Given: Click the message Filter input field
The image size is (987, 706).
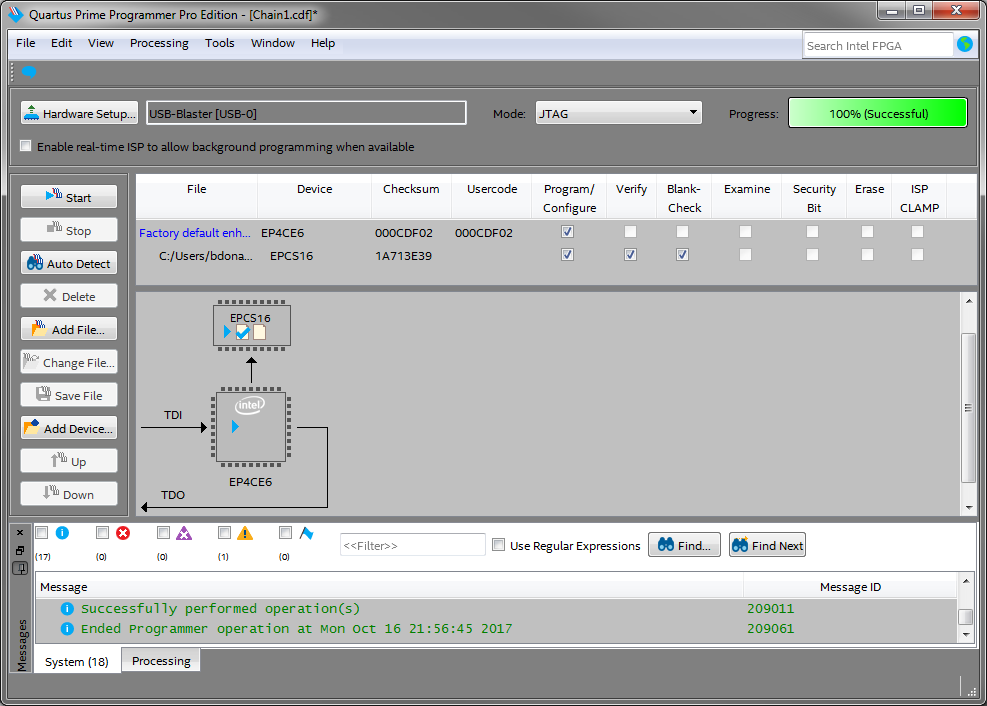Looking at the screenshot, I should click(412, 545).
